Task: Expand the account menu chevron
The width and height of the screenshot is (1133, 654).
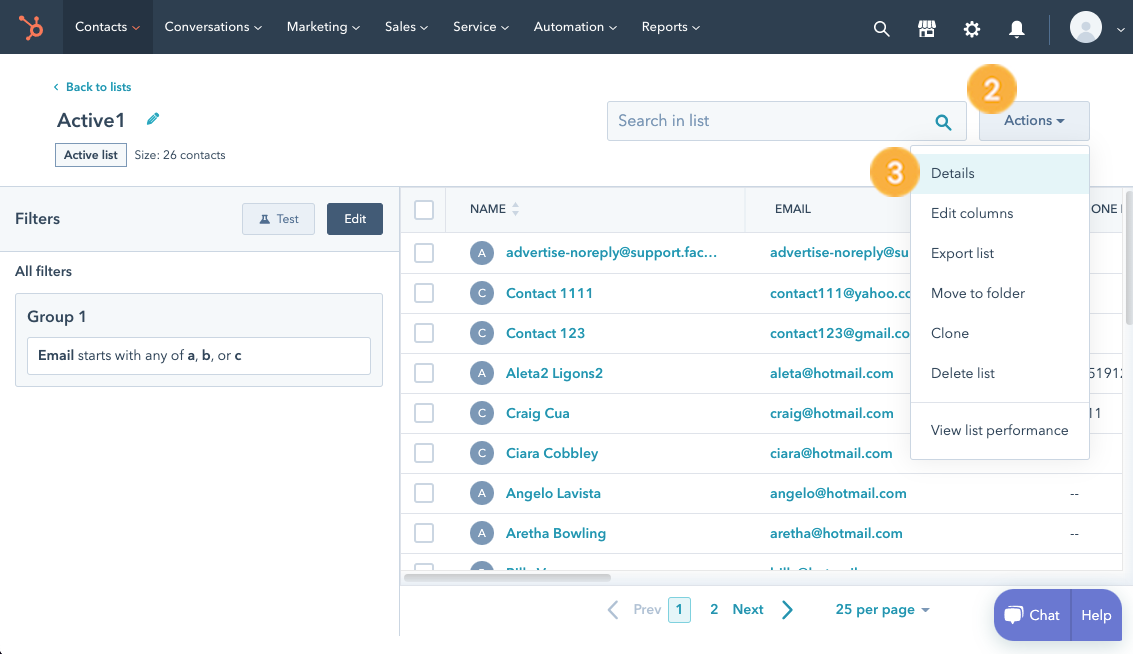Action: pos(1120,30)
